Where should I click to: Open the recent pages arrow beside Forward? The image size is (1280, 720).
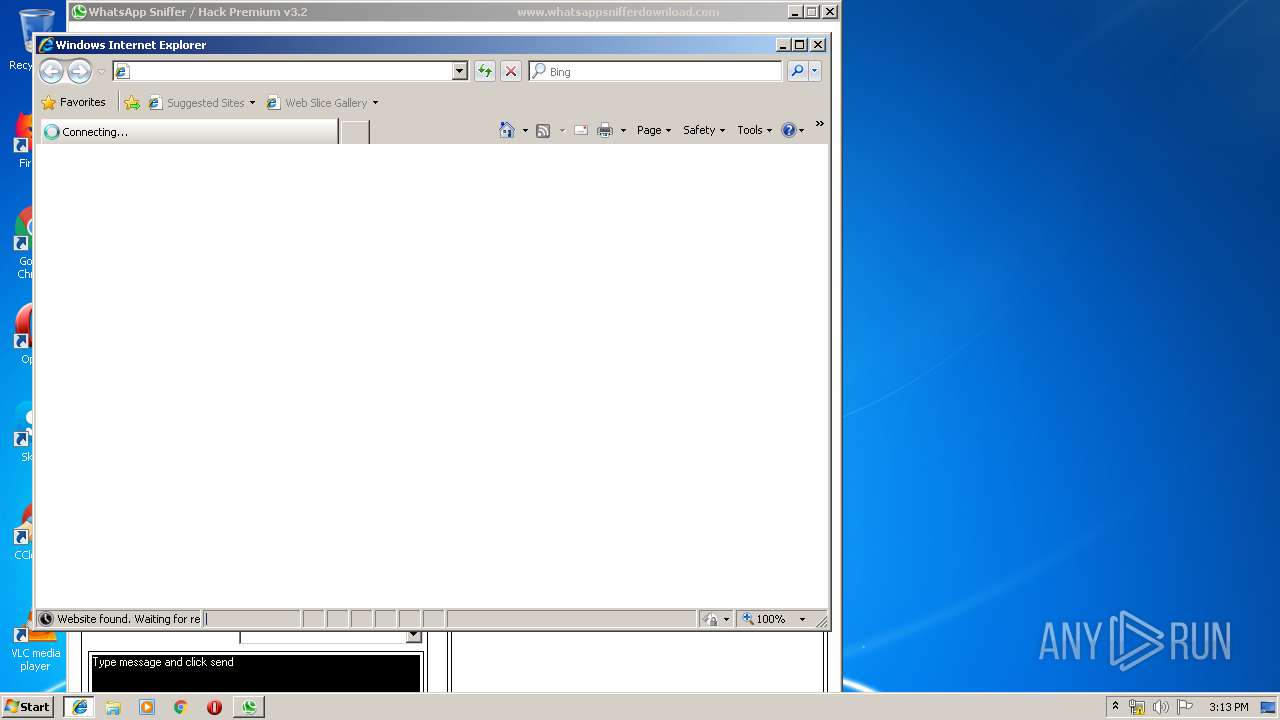coord(101,72)
